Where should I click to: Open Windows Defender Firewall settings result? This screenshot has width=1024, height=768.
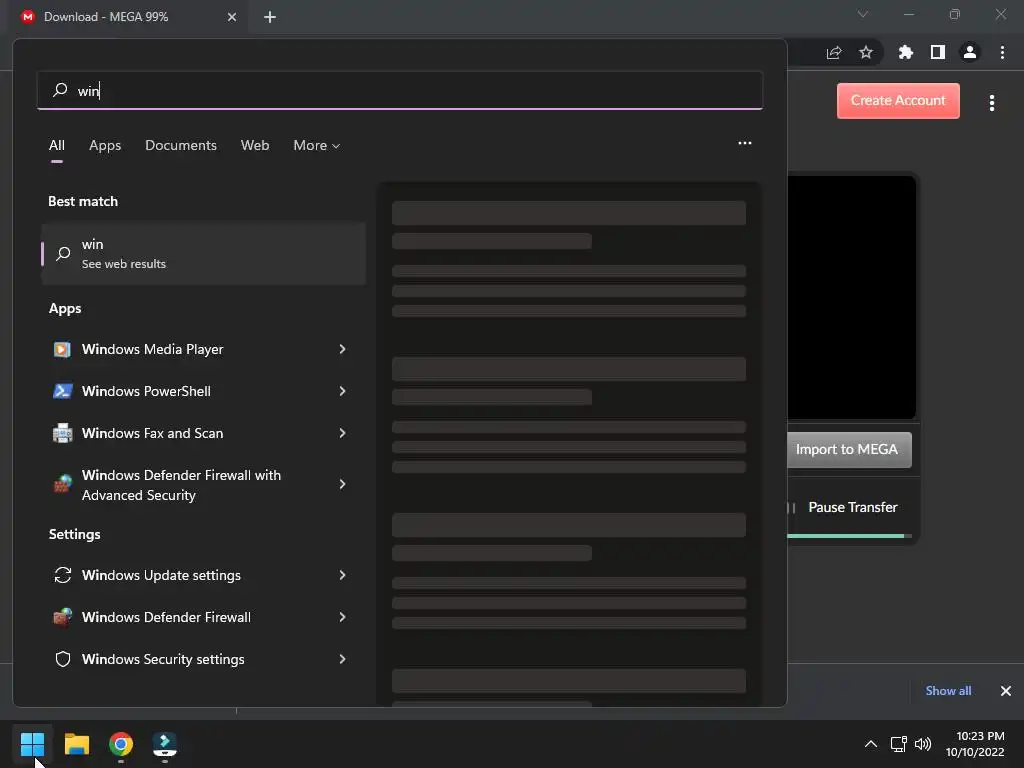pyautogui.click(x=202, y=617)
